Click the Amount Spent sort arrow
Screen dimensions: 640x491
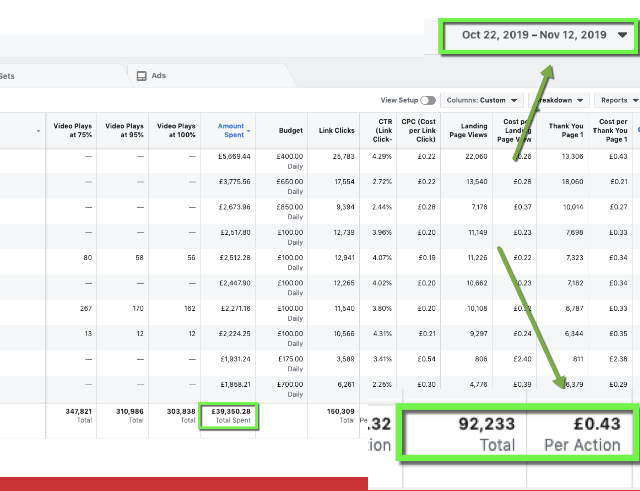click(249, 131)
